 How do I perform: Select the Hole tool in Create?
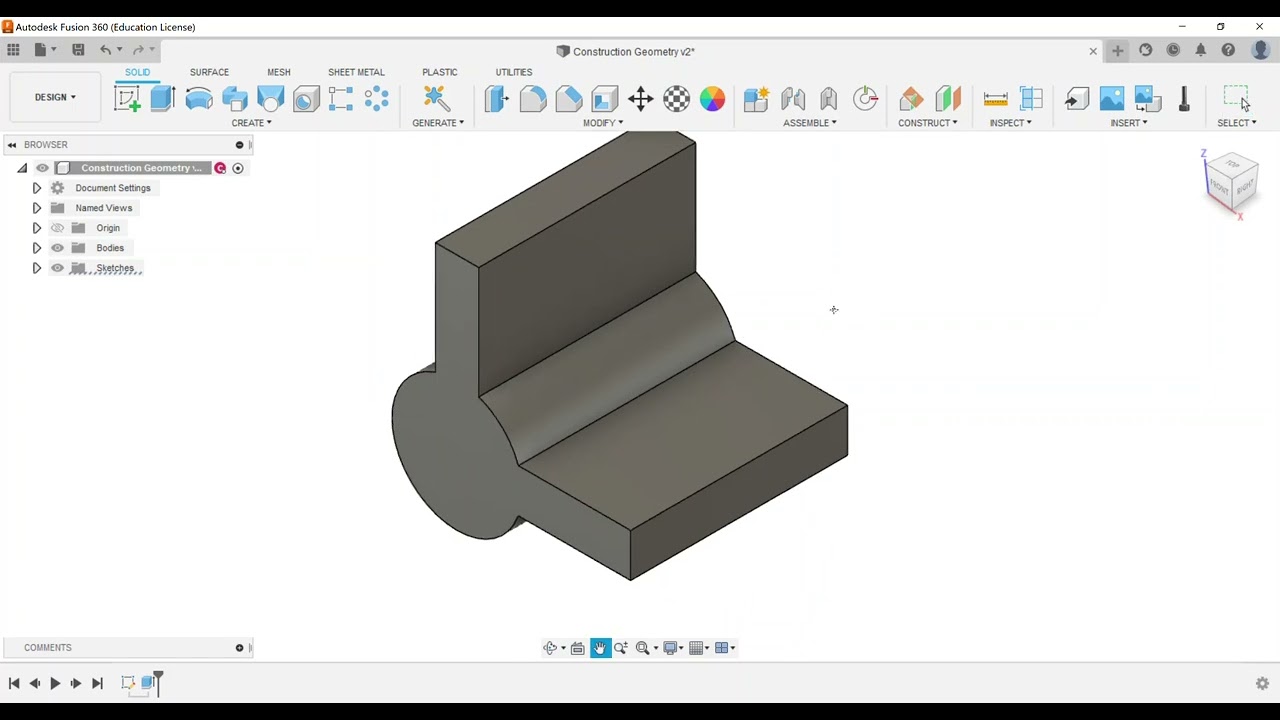point(307,98)
